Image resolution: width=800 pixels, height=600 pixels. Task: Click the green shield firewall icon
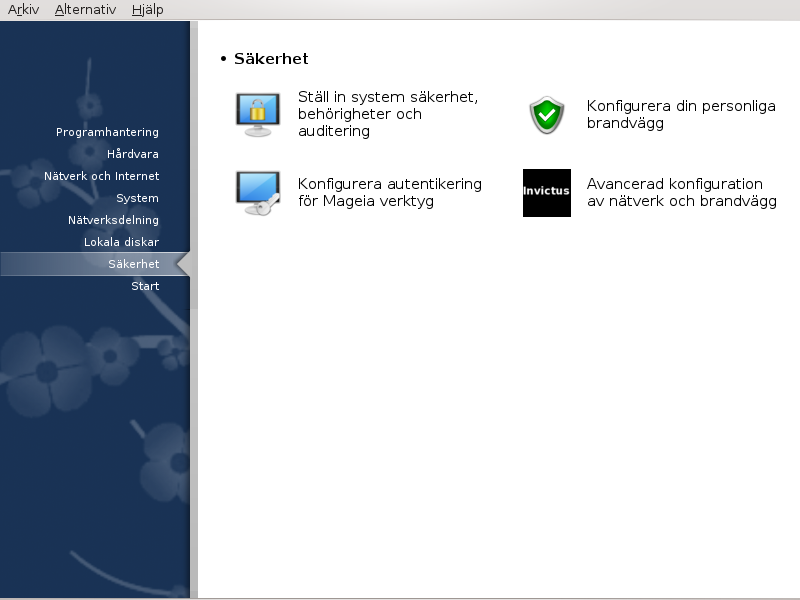[x=547, y=115]
